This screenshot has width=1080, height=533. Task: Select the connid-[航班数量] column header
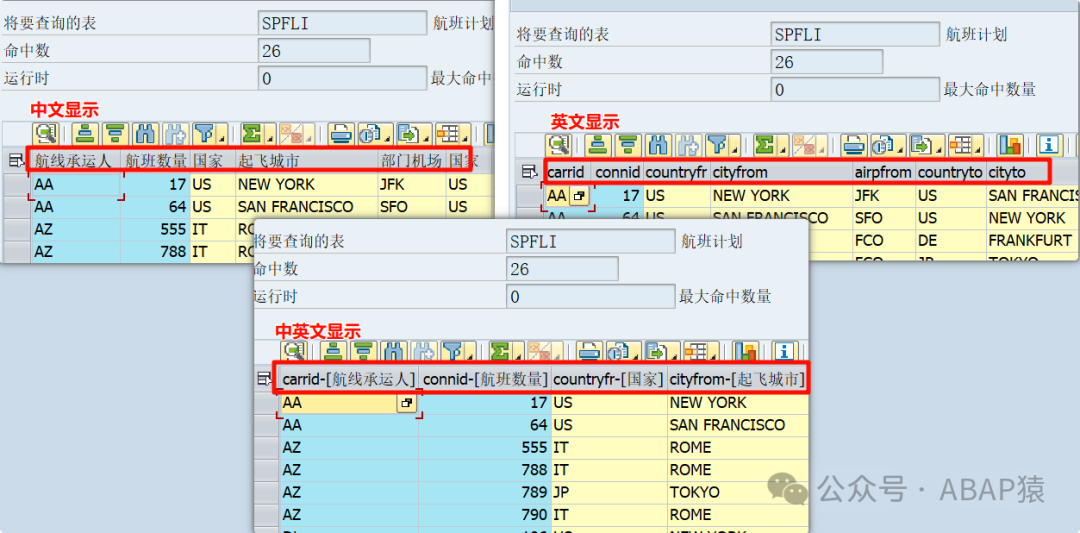[485, 379]
